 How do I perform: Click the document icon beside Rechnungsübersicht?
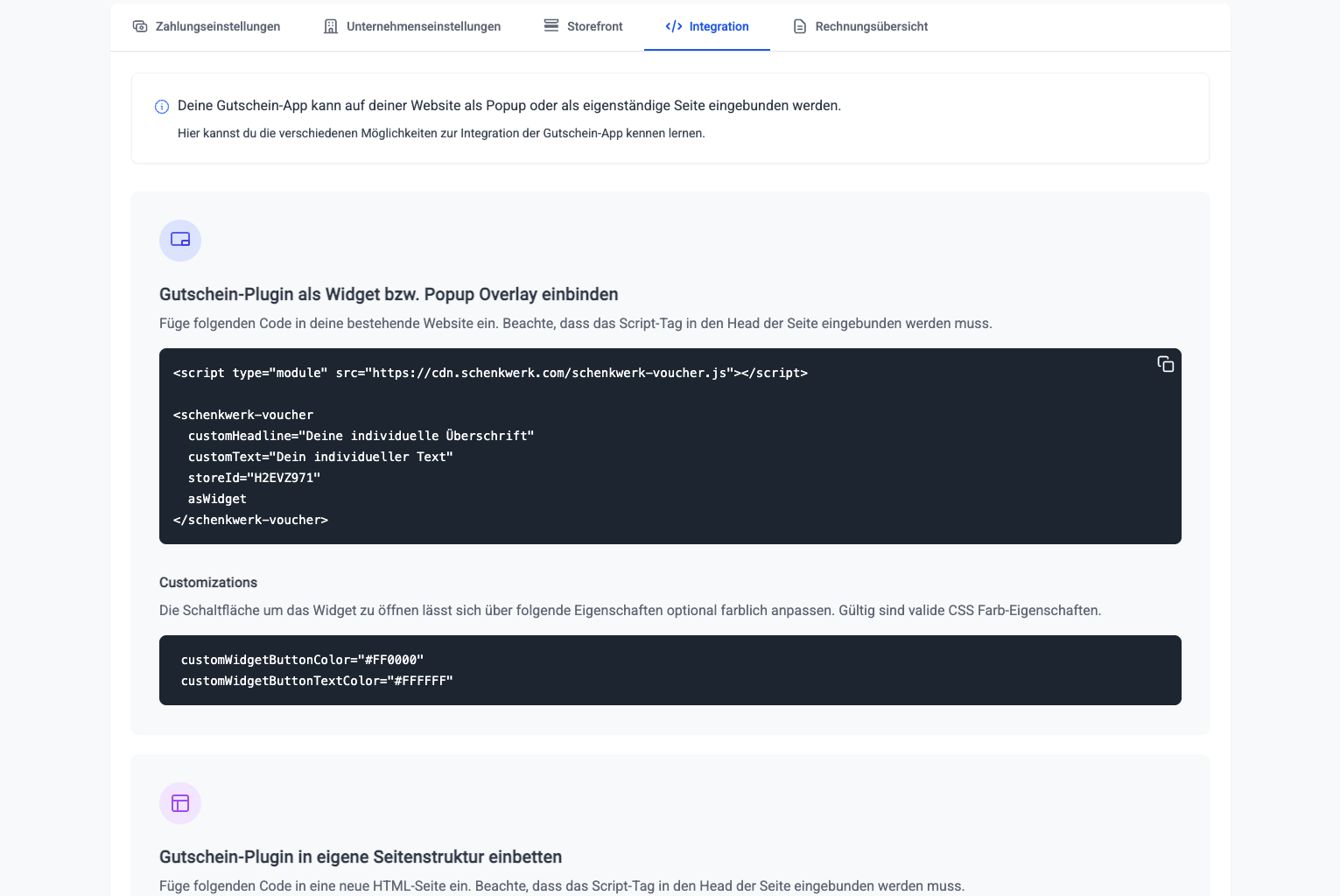tap(800, 26)
